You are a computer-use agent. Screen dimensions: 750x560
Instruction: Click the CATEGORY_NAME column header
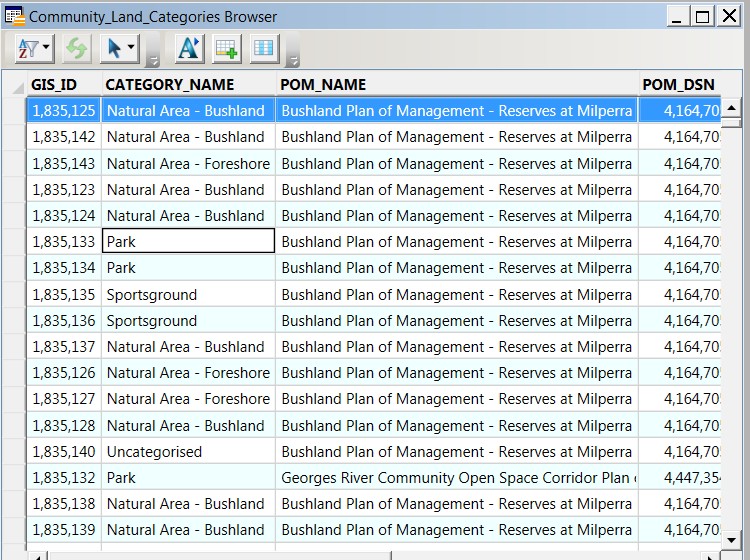(170, 85)
